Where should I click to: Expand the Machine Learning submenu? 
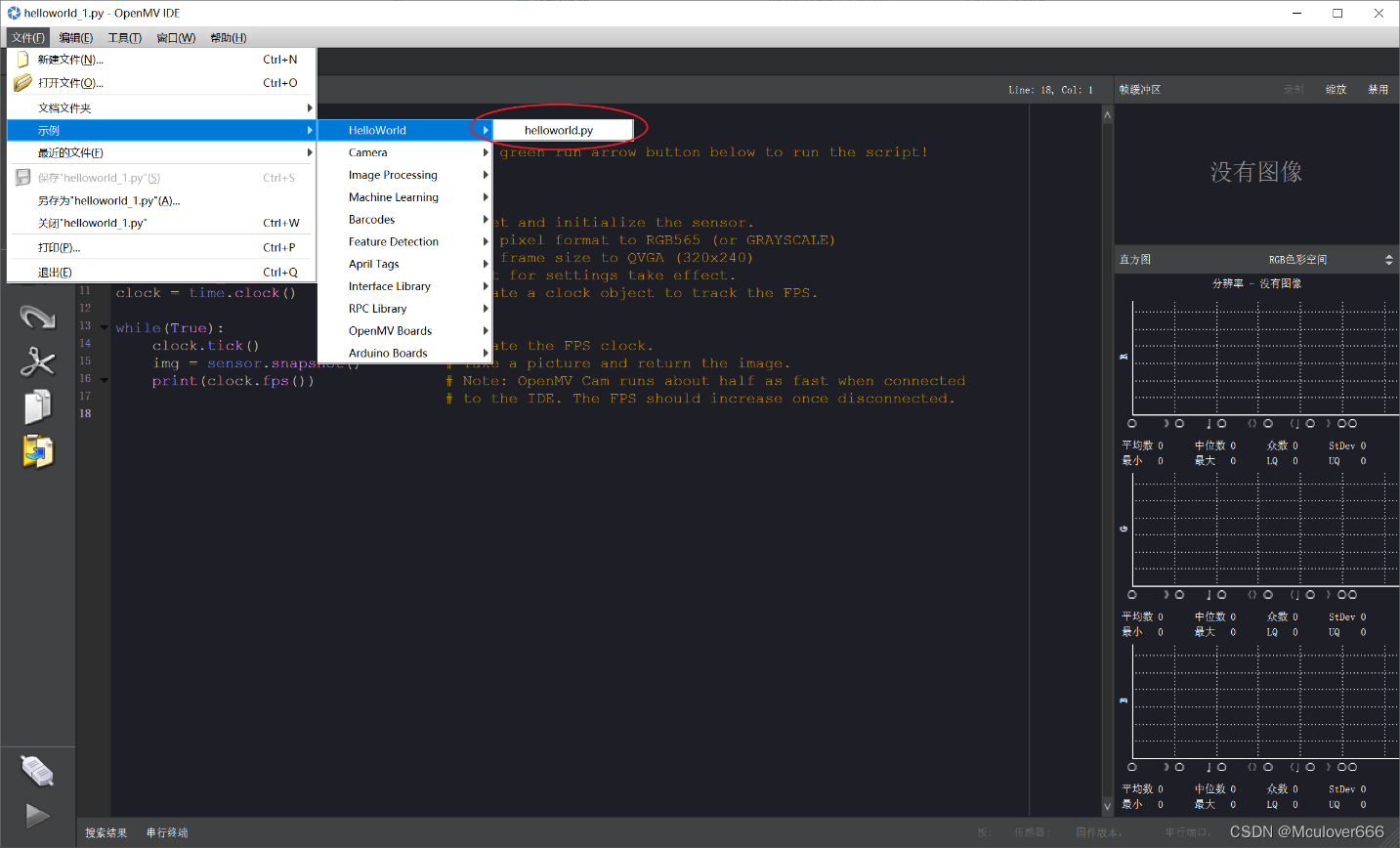(404, 197)
